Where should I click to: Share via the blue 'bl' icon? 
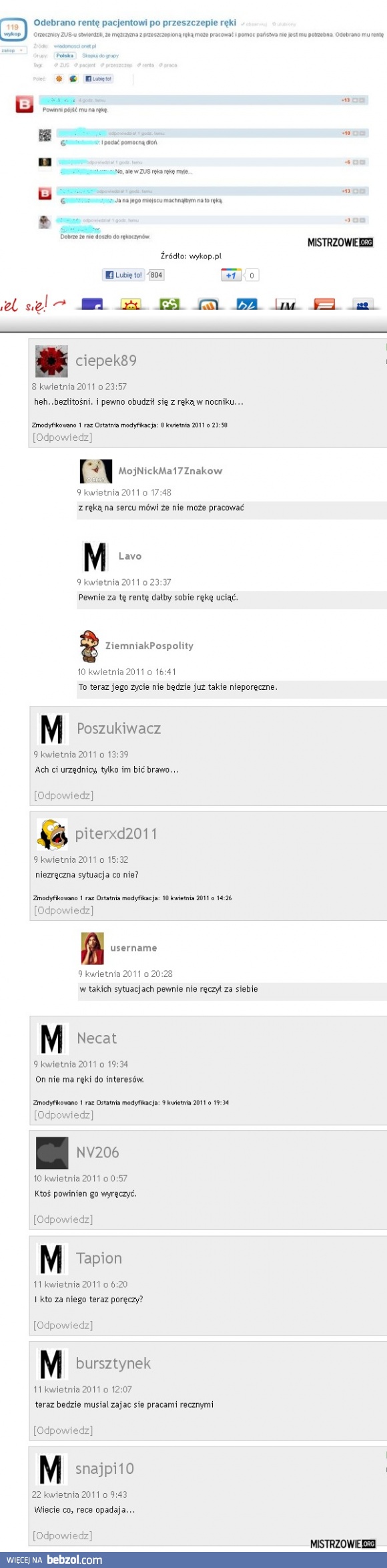[247, 305]
